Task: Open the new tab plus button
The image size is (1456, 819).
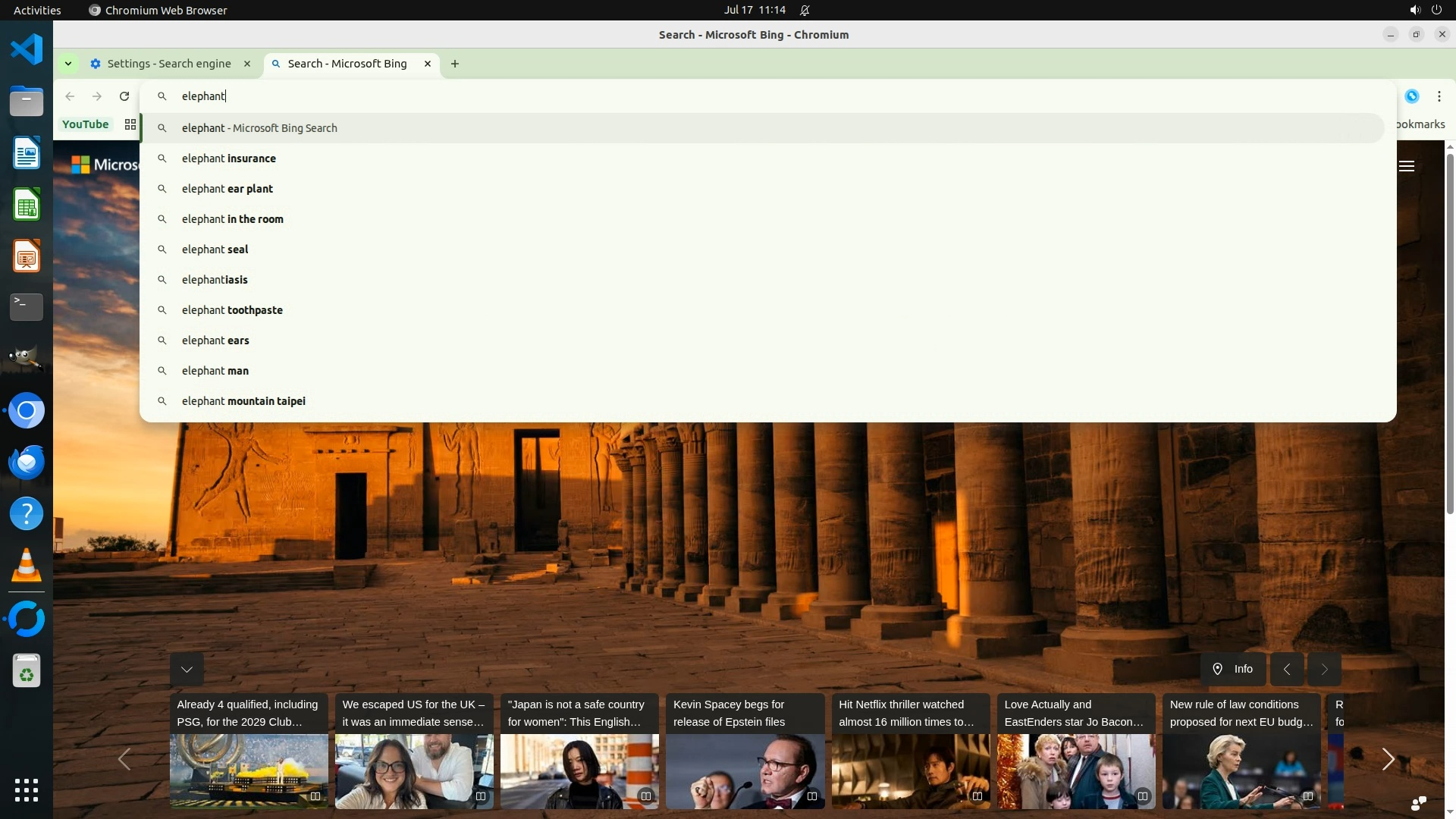Action: (455, 64)
